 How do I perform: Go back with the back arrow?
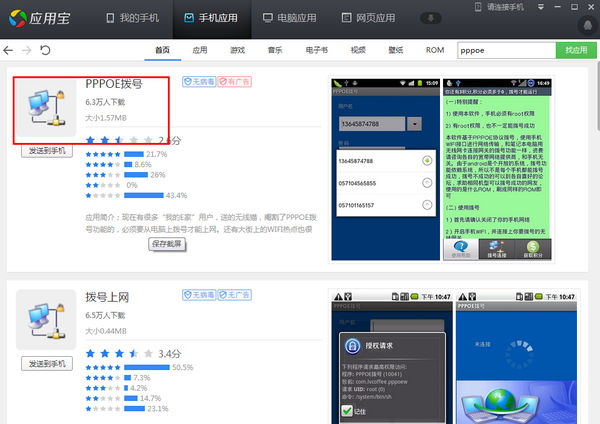tap(8, 50)
